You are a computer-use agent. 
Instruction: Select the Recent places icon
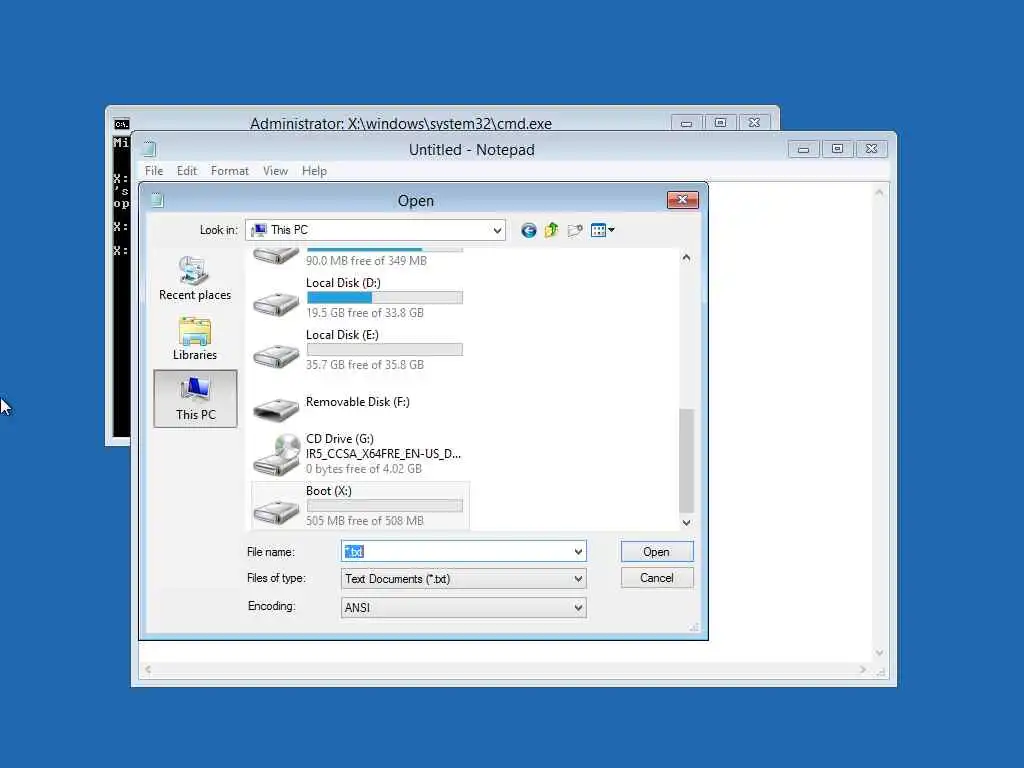pos(195,271)
